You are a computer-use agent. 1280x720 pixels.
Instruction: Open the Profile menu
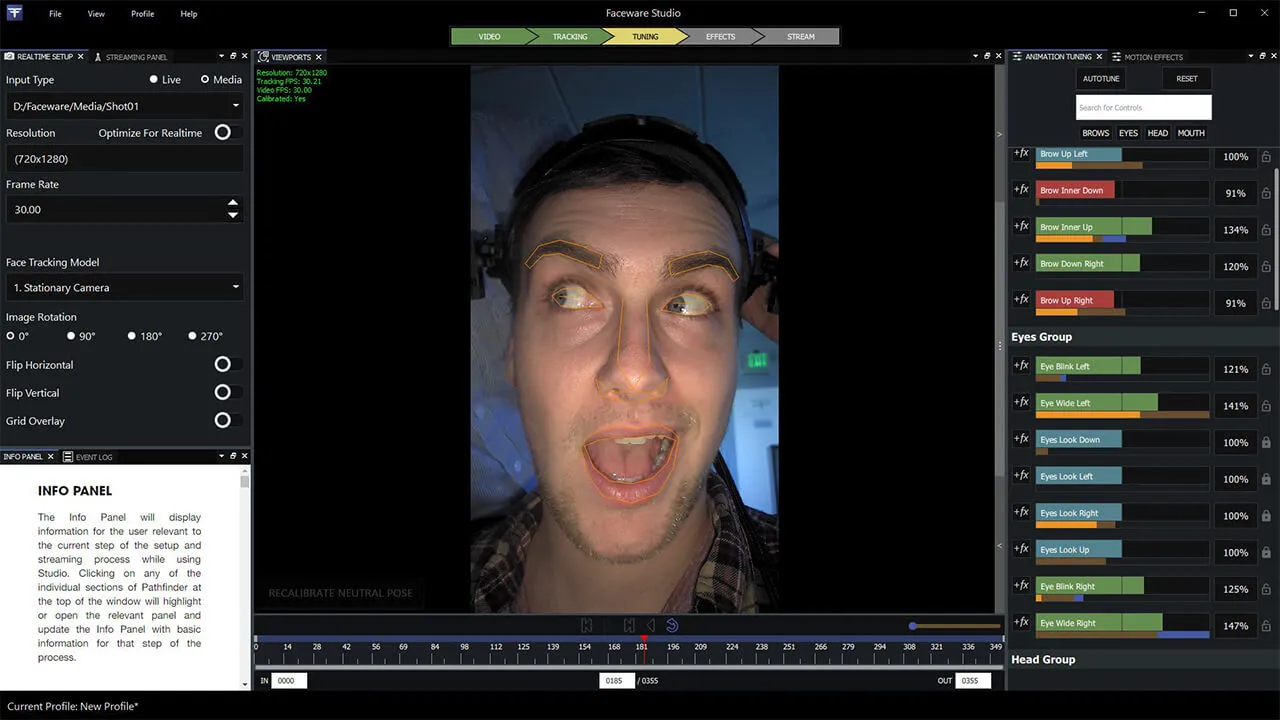click(x=142, y=14)
